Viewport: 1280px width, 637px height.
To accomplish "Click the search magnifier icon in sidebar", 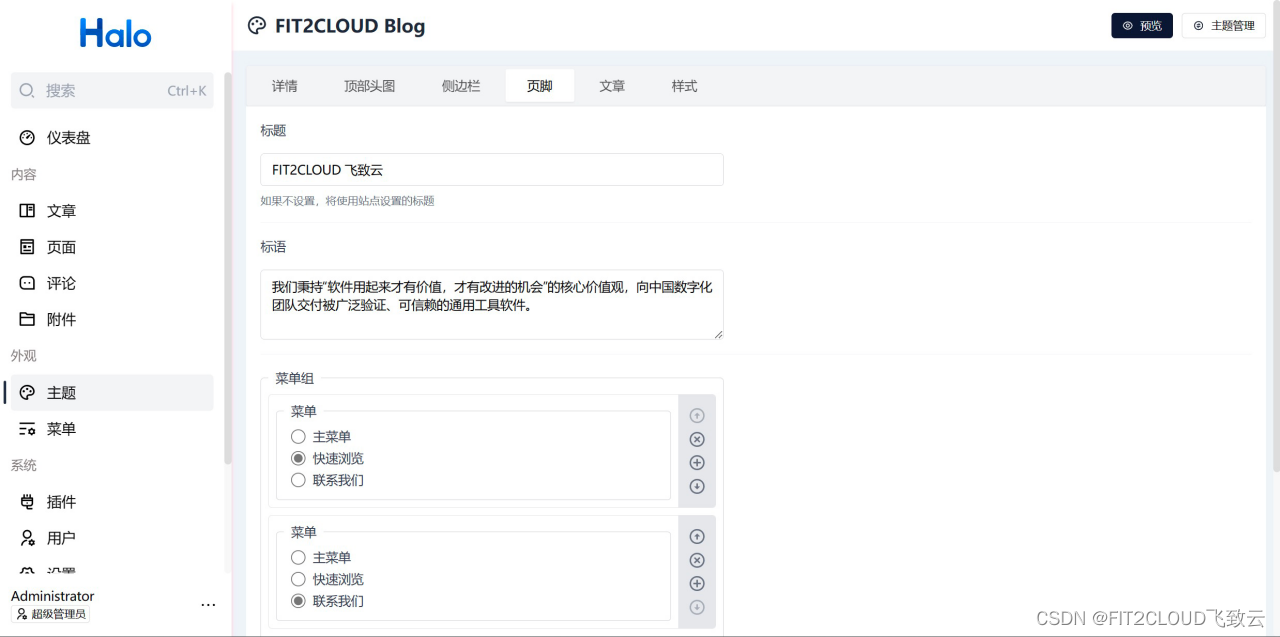I will 27,90.
